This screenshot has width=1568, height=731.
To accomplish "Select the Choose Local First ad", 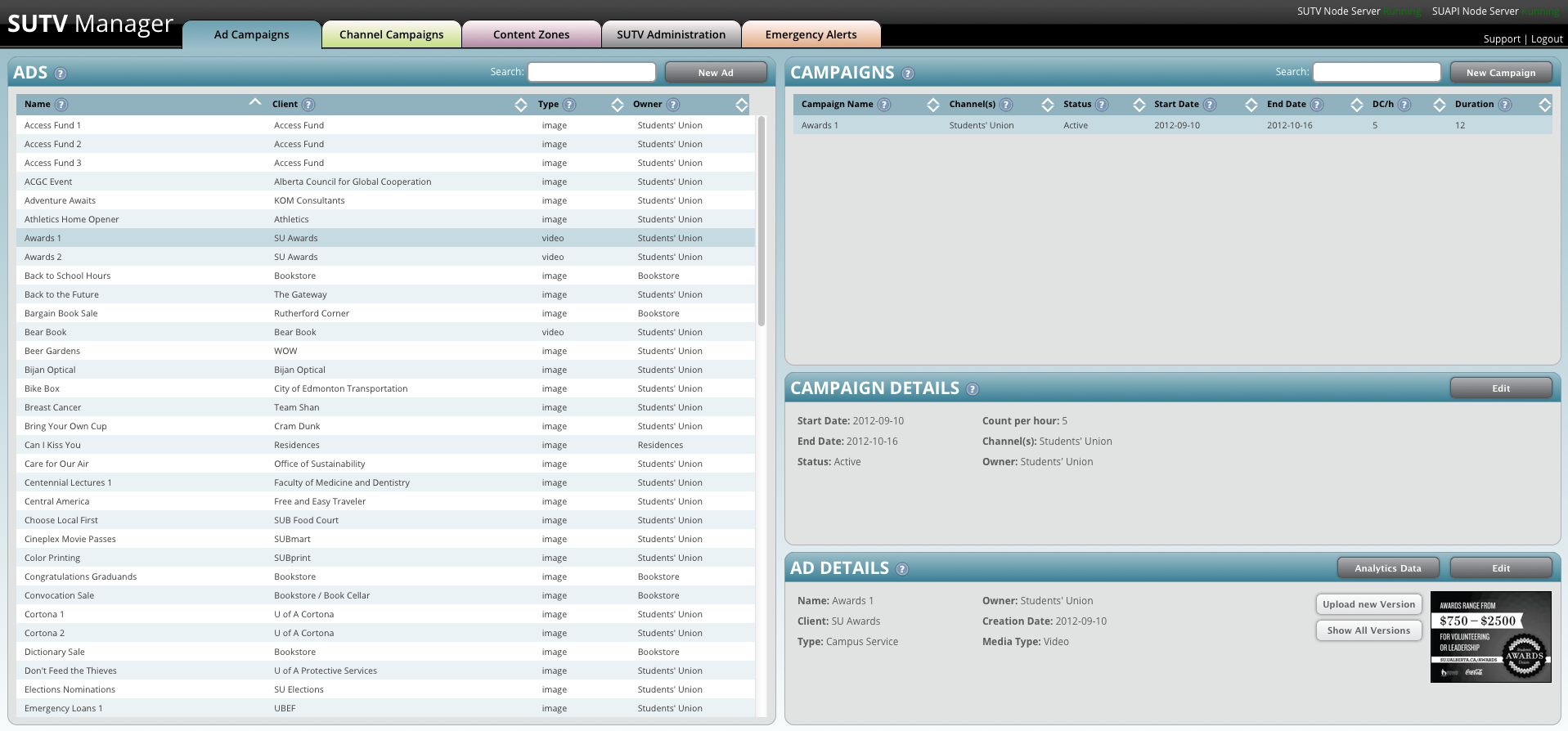I will [386, 520].
